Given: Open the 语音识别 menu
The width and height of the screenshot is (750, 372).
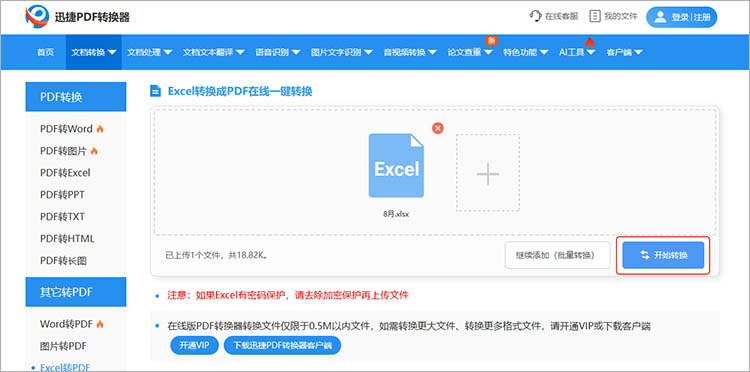Looking at the screenshot, I should click(x=277, y=52).
